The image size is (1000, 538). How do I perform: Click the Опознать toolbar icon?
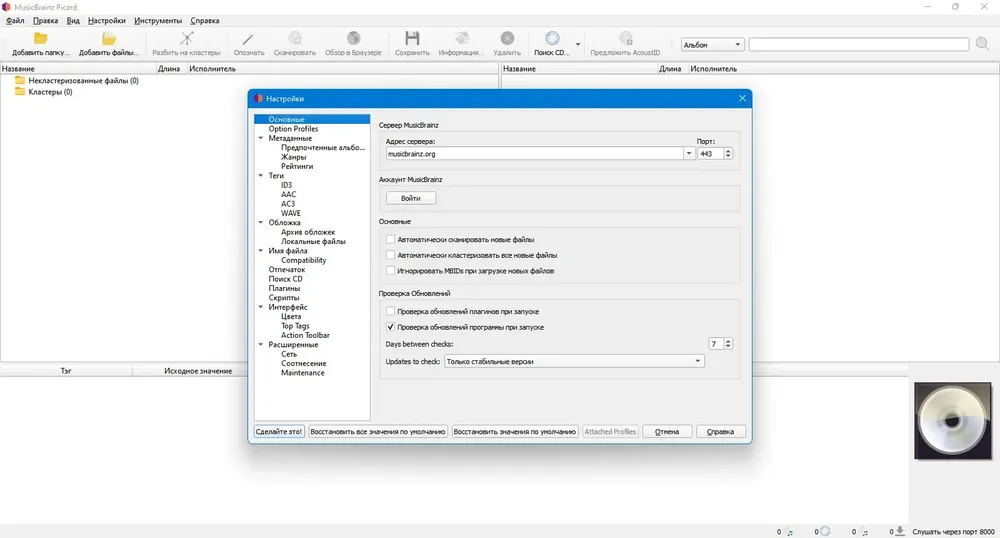coord(248,39)
